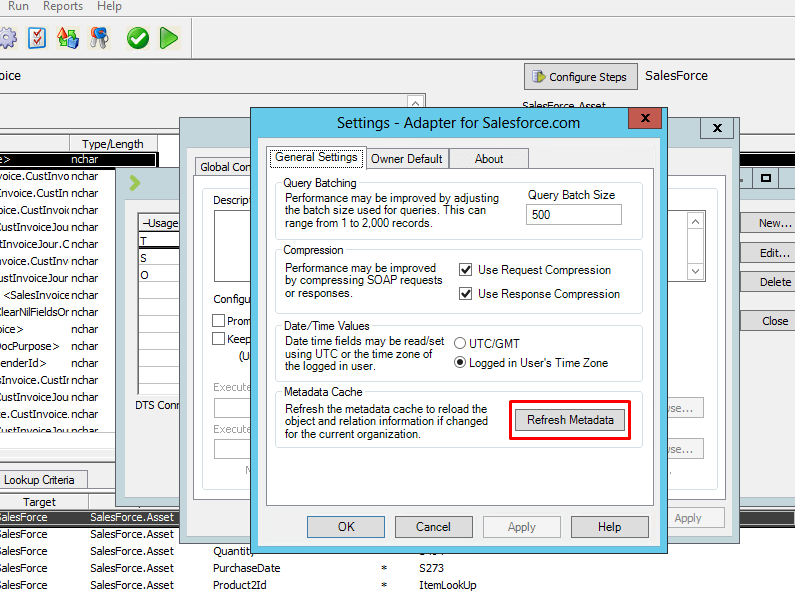
Task: Click the New... button on the right
Action: click(768, 223)
